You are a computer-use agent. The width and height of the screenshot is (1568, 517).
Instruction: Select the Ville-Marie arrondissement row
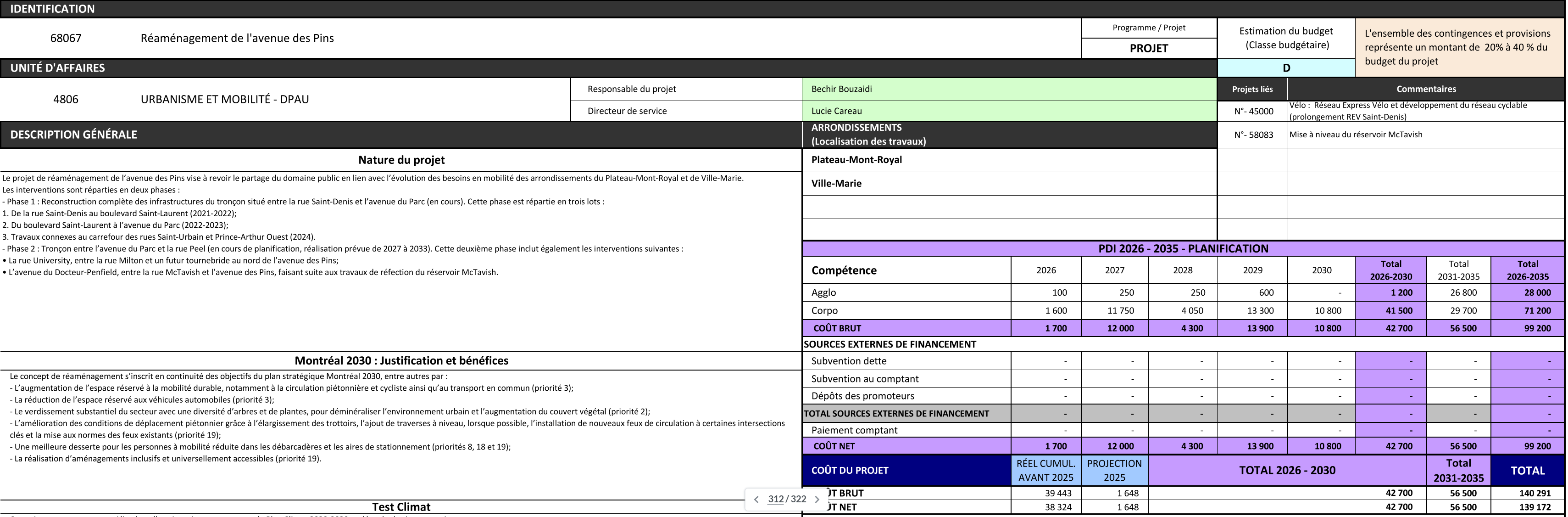pyautogui.click(x=1009, y=184)
